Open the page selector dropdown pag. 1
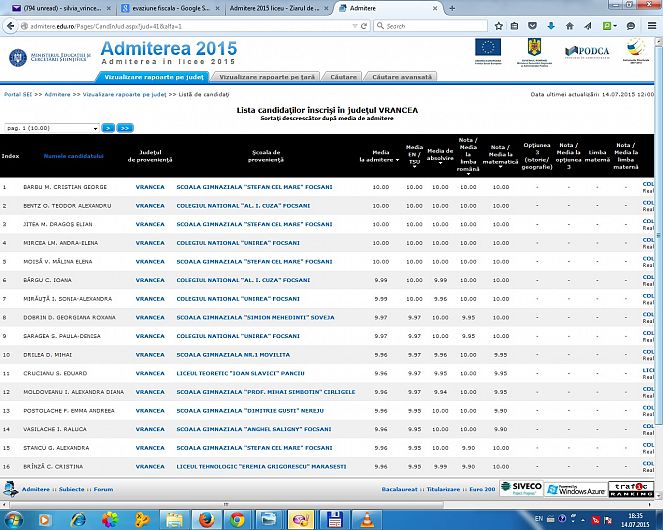The height and width of the screenshot is (530, 663). click(x=52, y=128)
